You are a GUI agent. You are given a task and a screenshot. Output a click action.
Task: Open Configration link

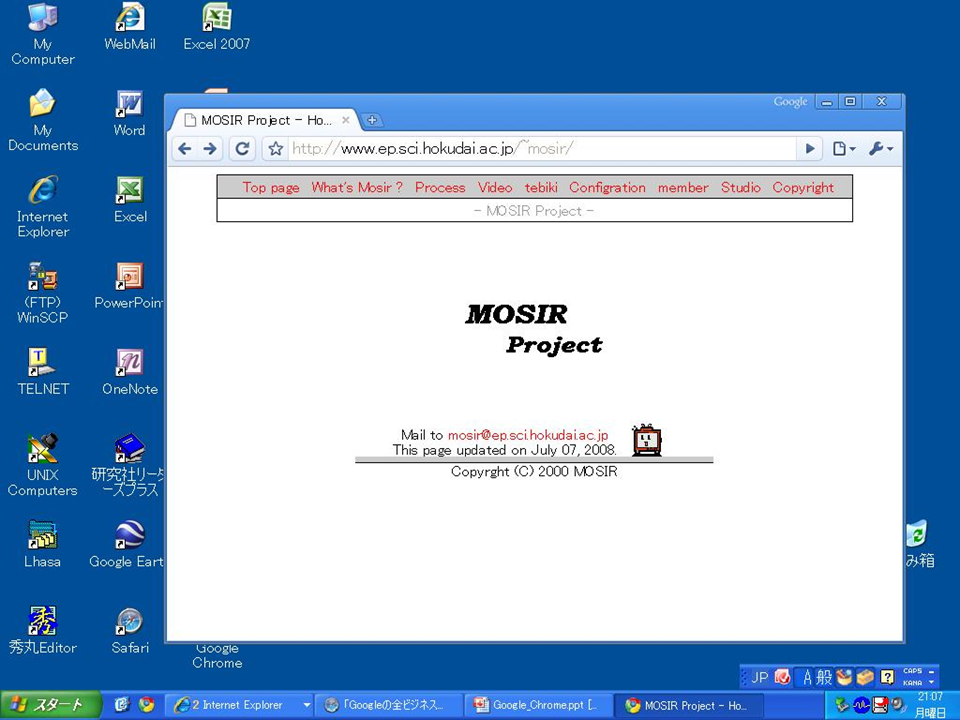point(607,187)
